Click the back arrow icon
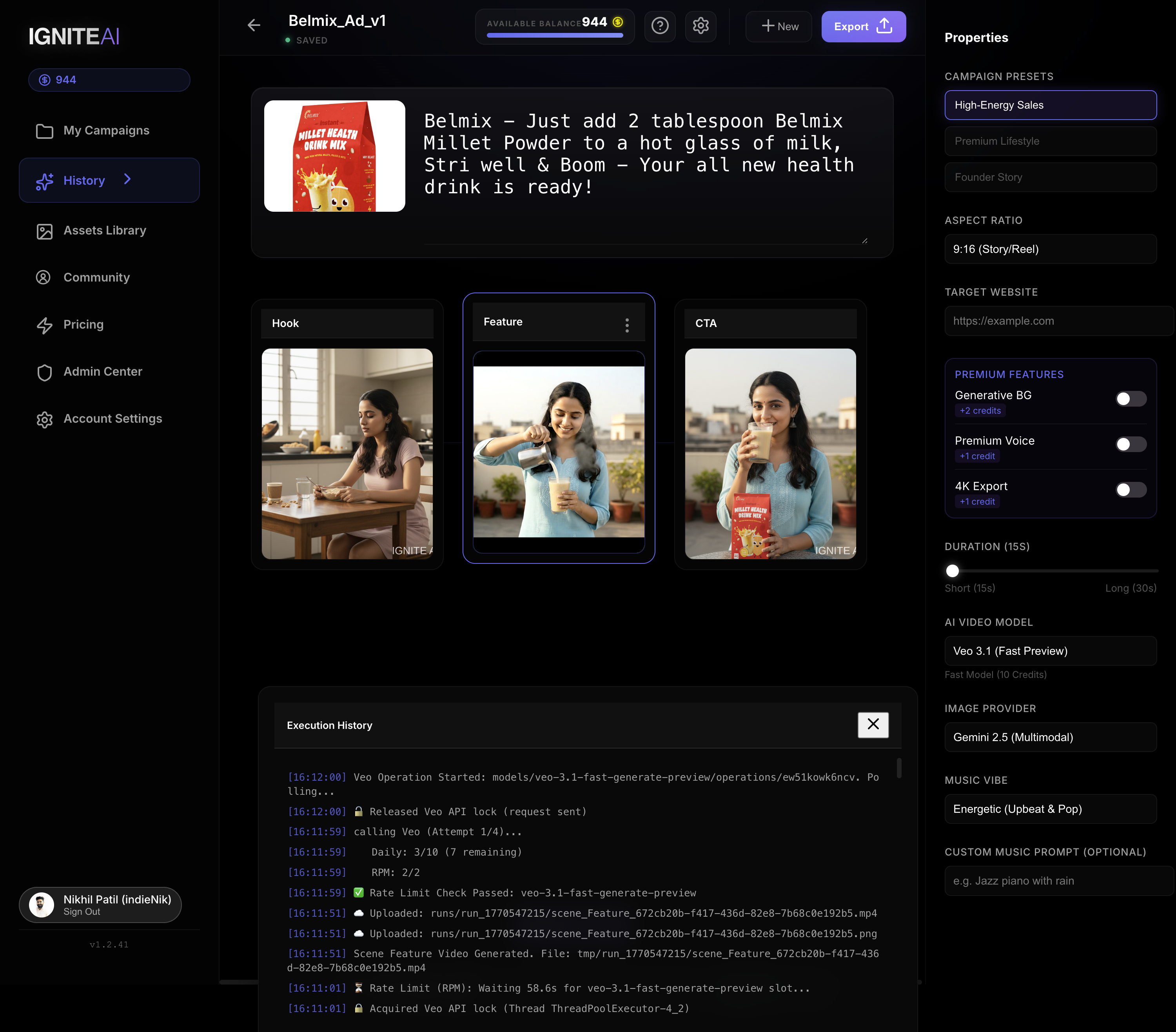 [254, 25]
